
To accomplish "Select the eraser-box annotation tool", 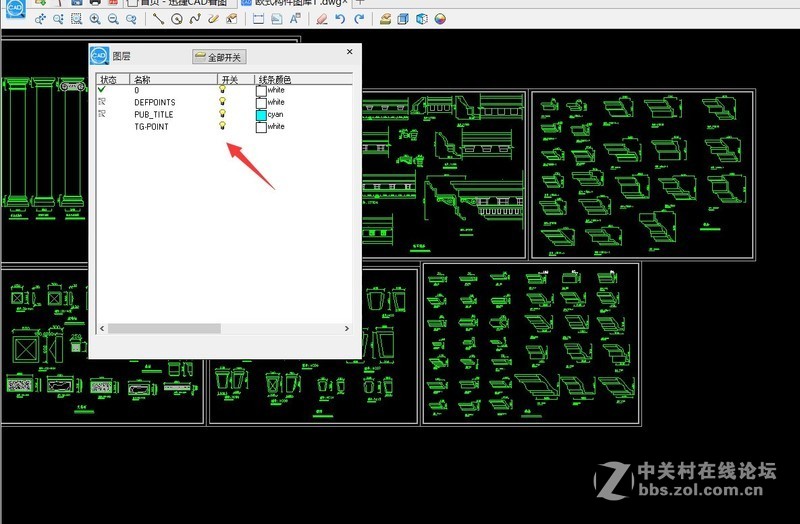I will 232,19.
